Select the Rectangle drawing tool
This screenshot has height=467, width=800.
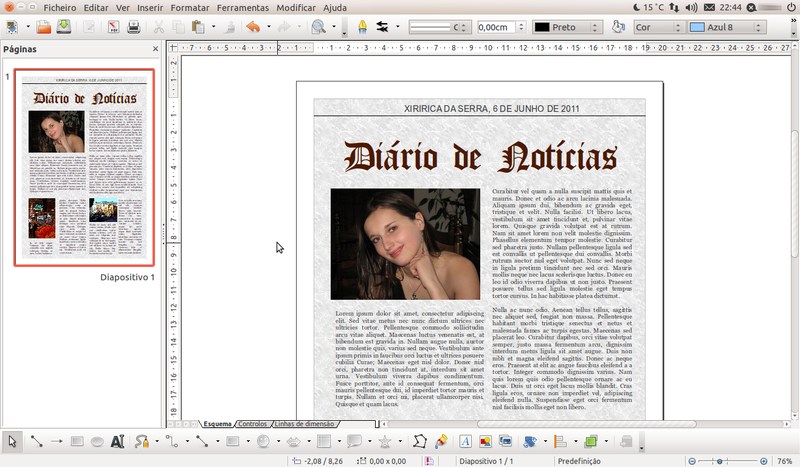point(76,441)
